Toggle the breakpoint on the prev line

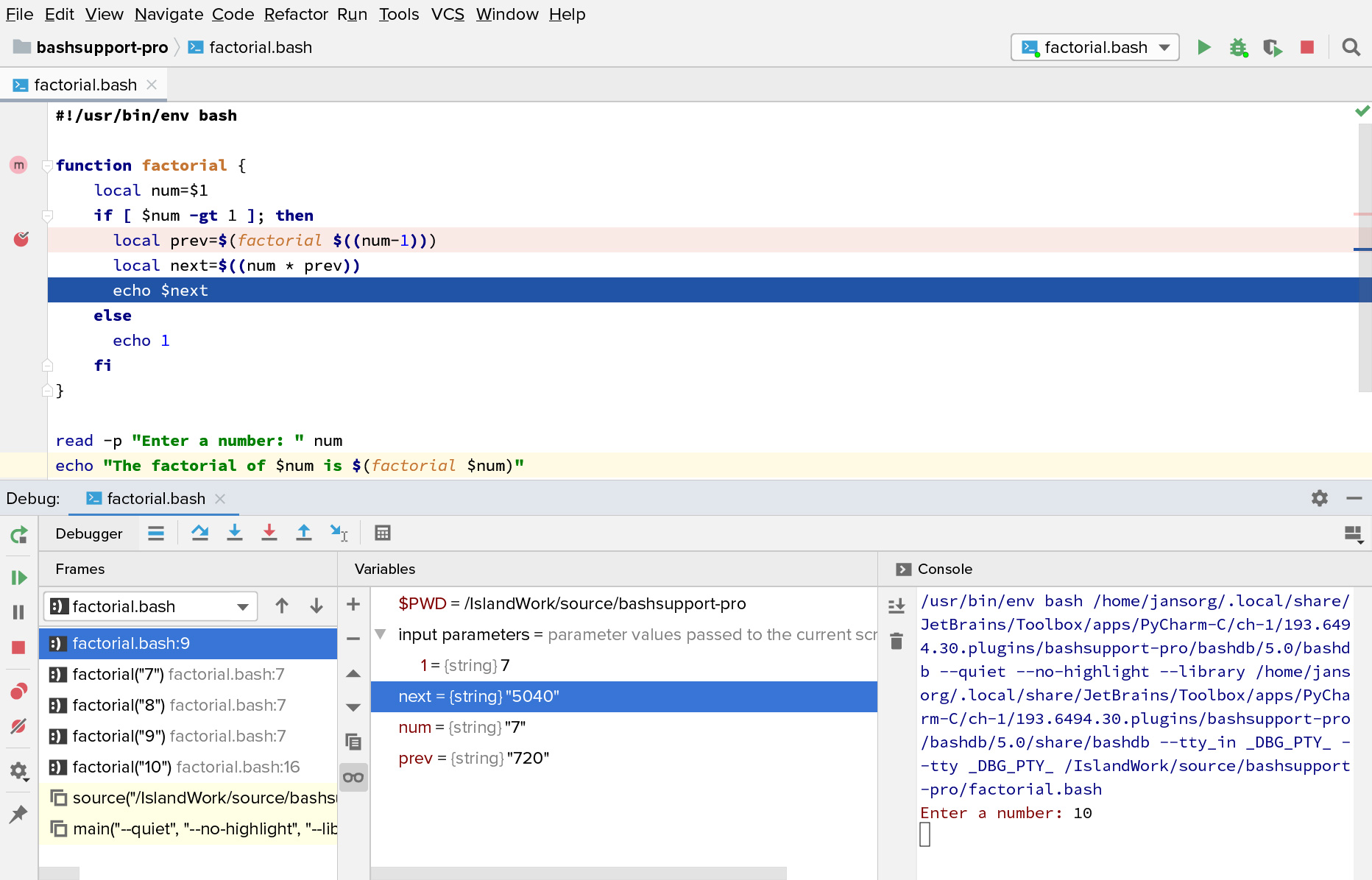pyautogui.click(x=21, y=240)
